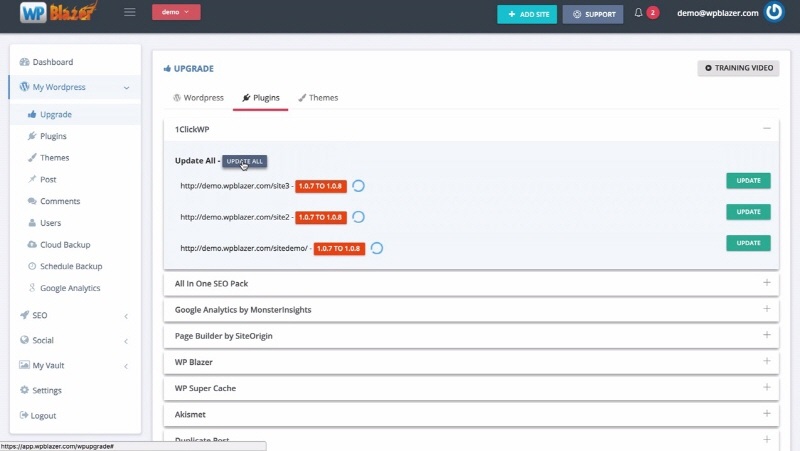
Task: Click the speech bubble Comments icon
Action: pos(32,201)
